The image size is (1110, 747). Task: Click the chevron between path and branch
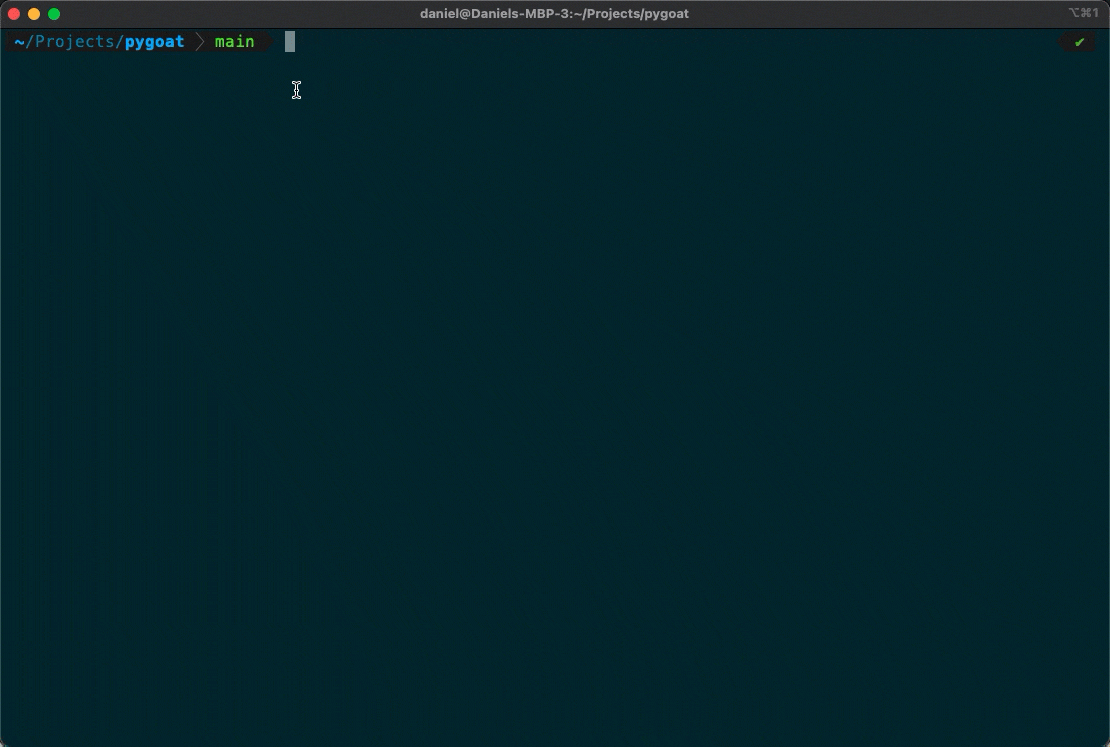point(198,41)
